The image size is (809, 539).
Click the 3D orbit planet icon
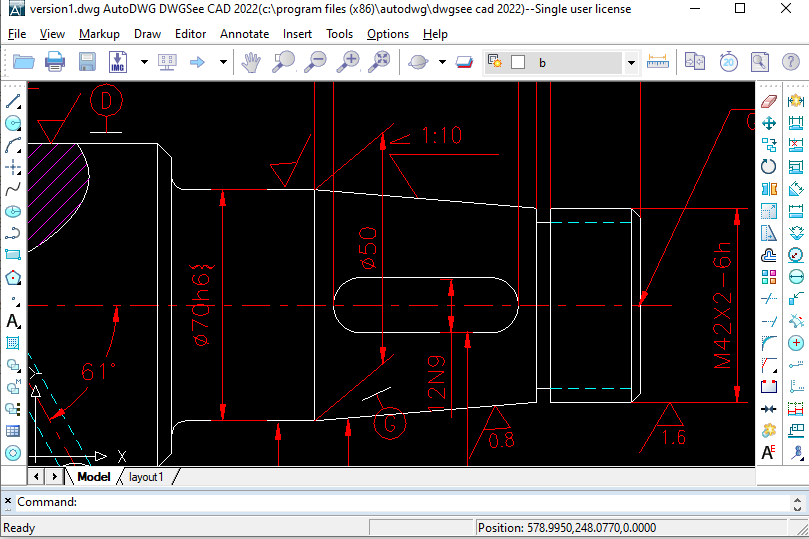tap(418, 62)
